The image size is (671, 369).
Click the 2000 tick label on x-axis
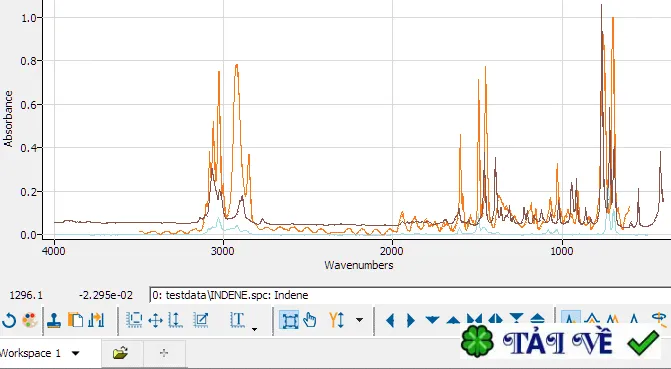point(392,250)
